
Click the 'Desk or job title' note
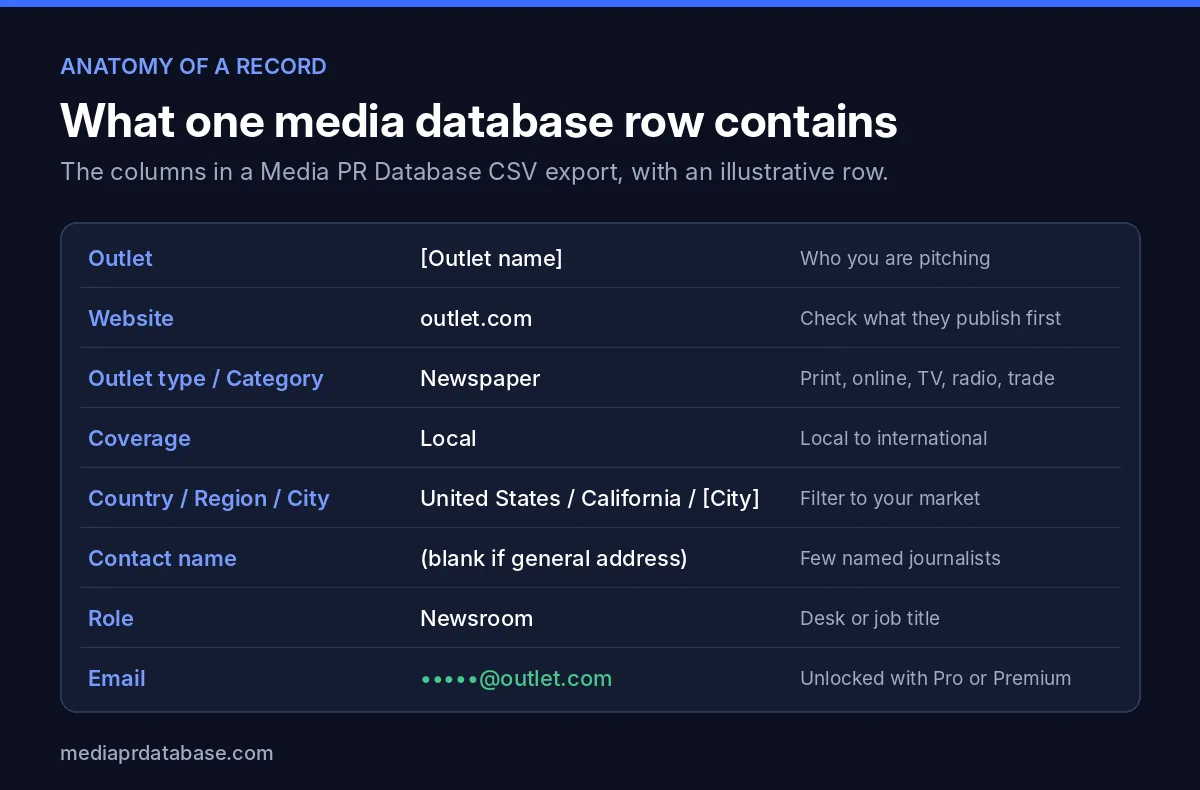click(870, 618)
